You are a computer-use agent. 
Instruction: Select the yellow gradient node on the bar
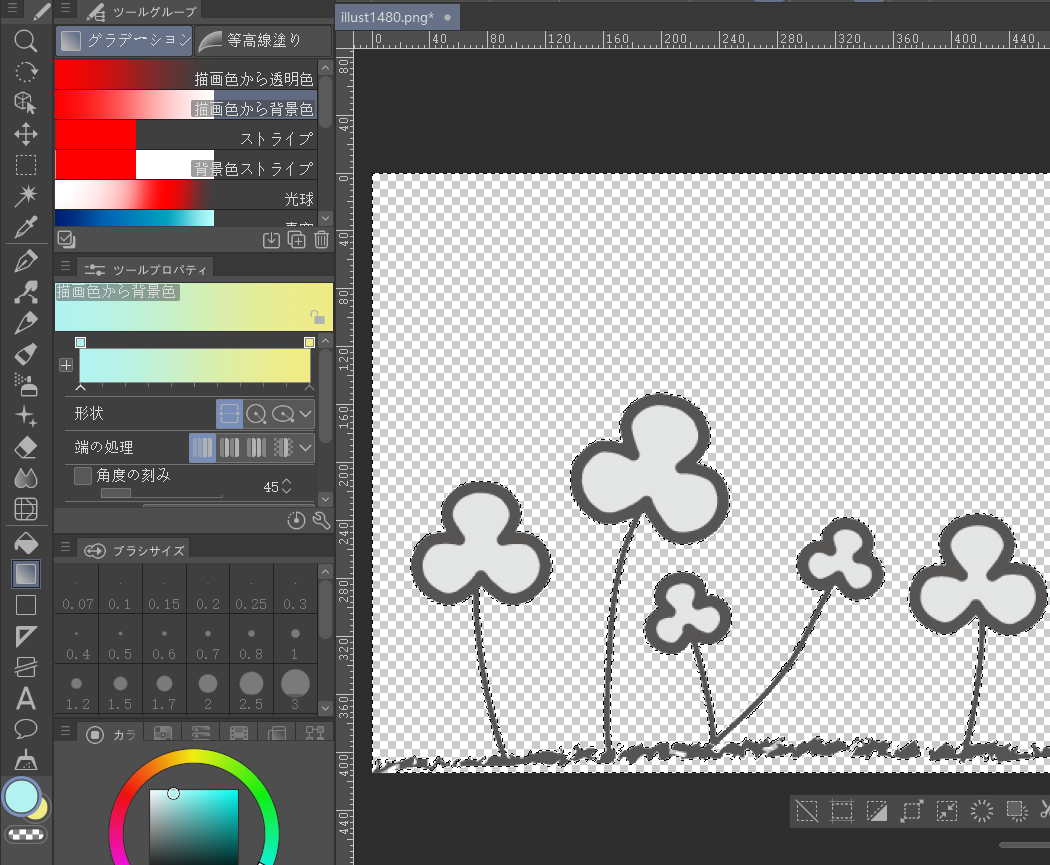pos(309,343)
